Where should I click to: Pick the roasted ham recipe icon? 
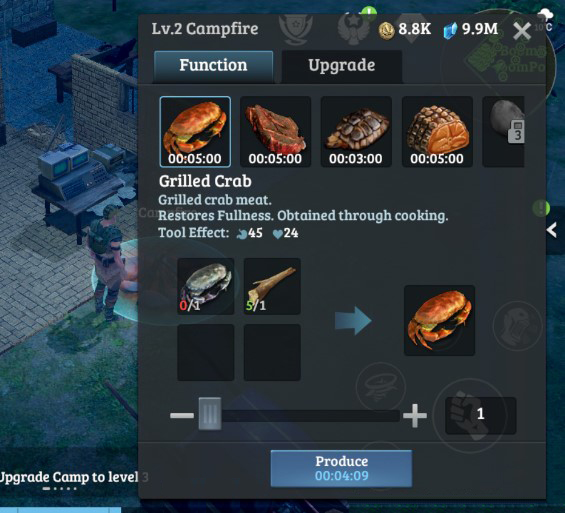click(437, 132)
